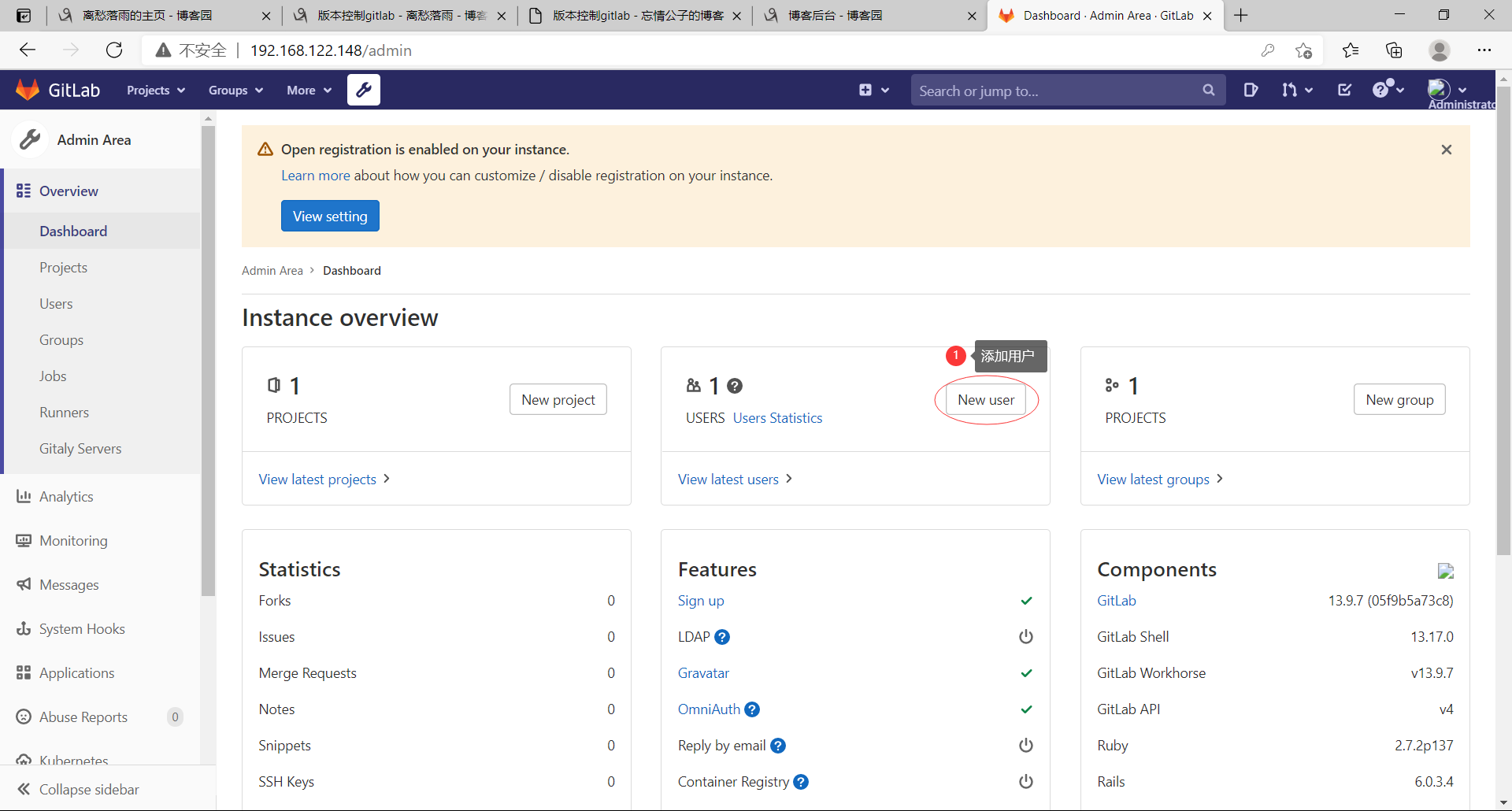1512x811 pixels.
Task: Click the plus icon to create new
Action: [865, 90]
